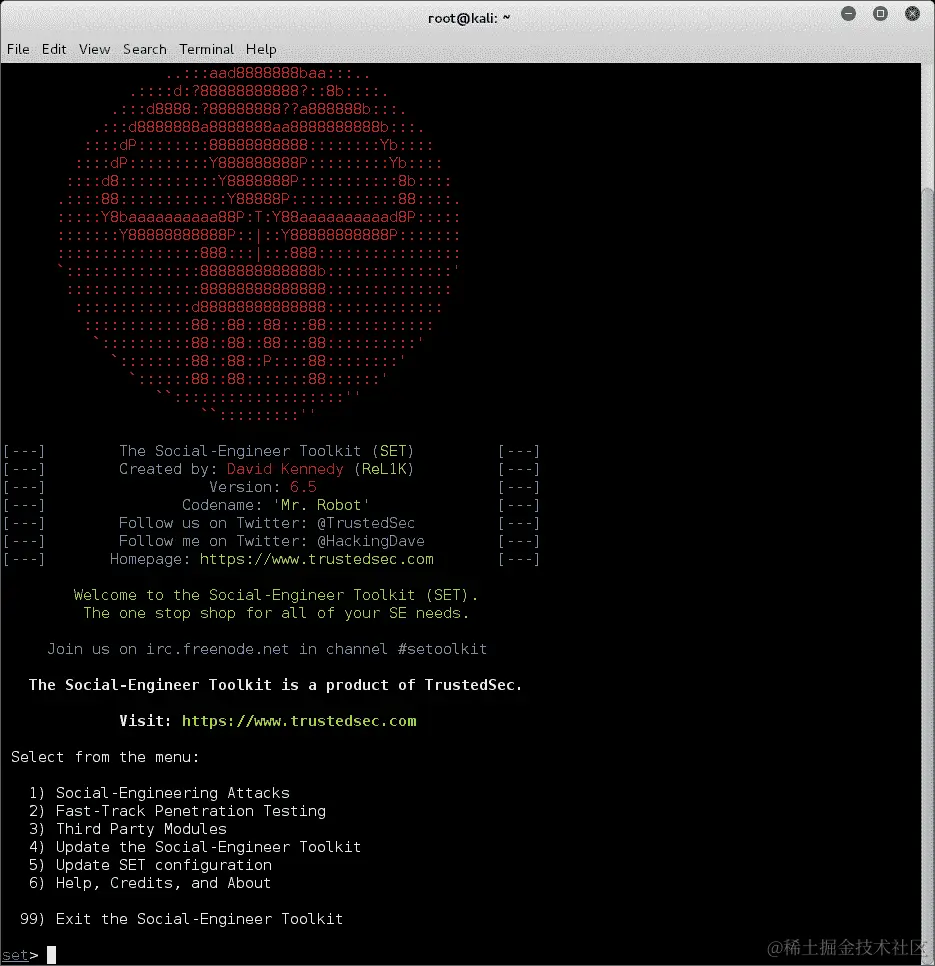Click the 'Social-Engineering Attacks' menu line

point(159,793)
